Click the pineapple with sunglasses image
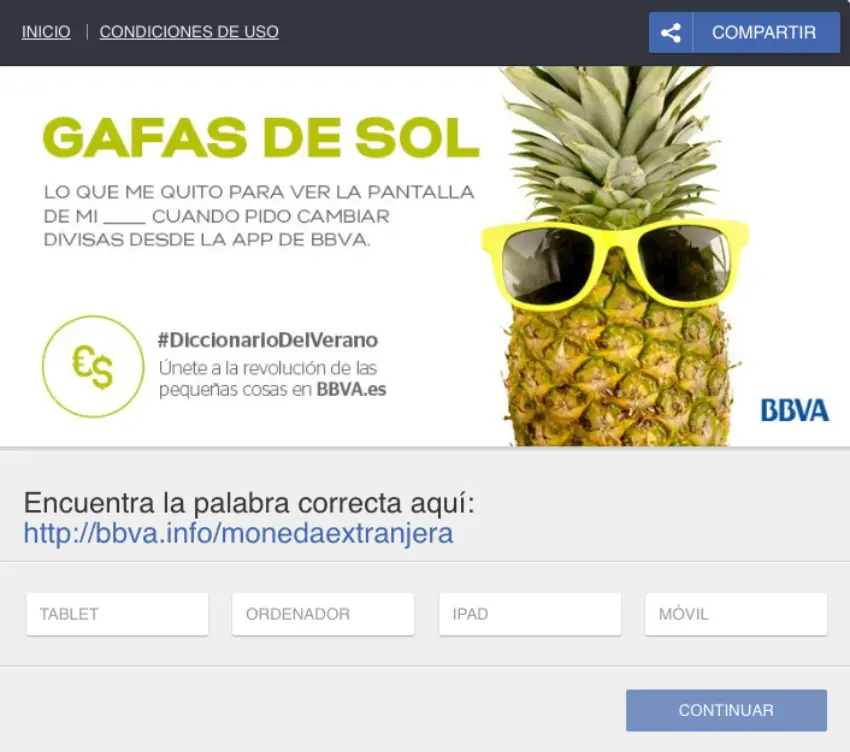 [x=615, y=256]
